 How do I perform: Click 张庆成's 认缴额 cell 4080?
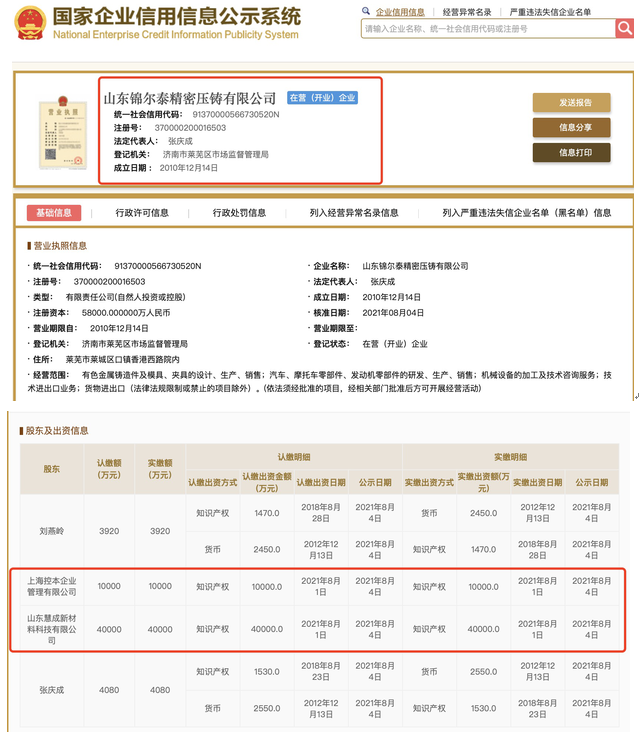(109, 690)
